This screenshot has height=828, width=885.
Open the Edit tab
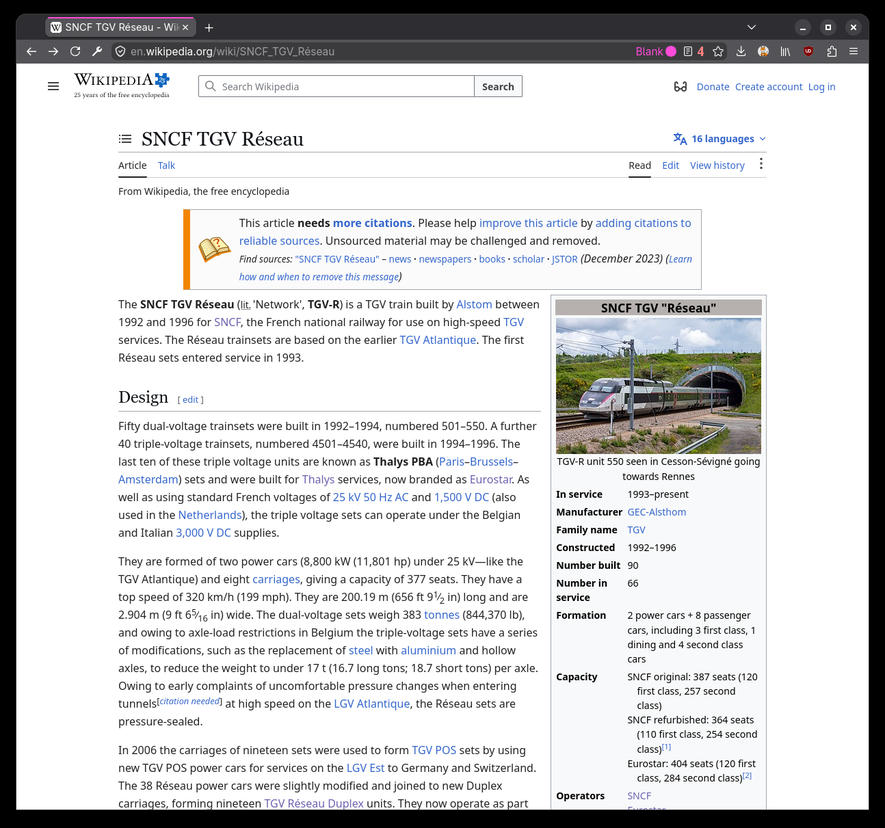click(670, 165)
